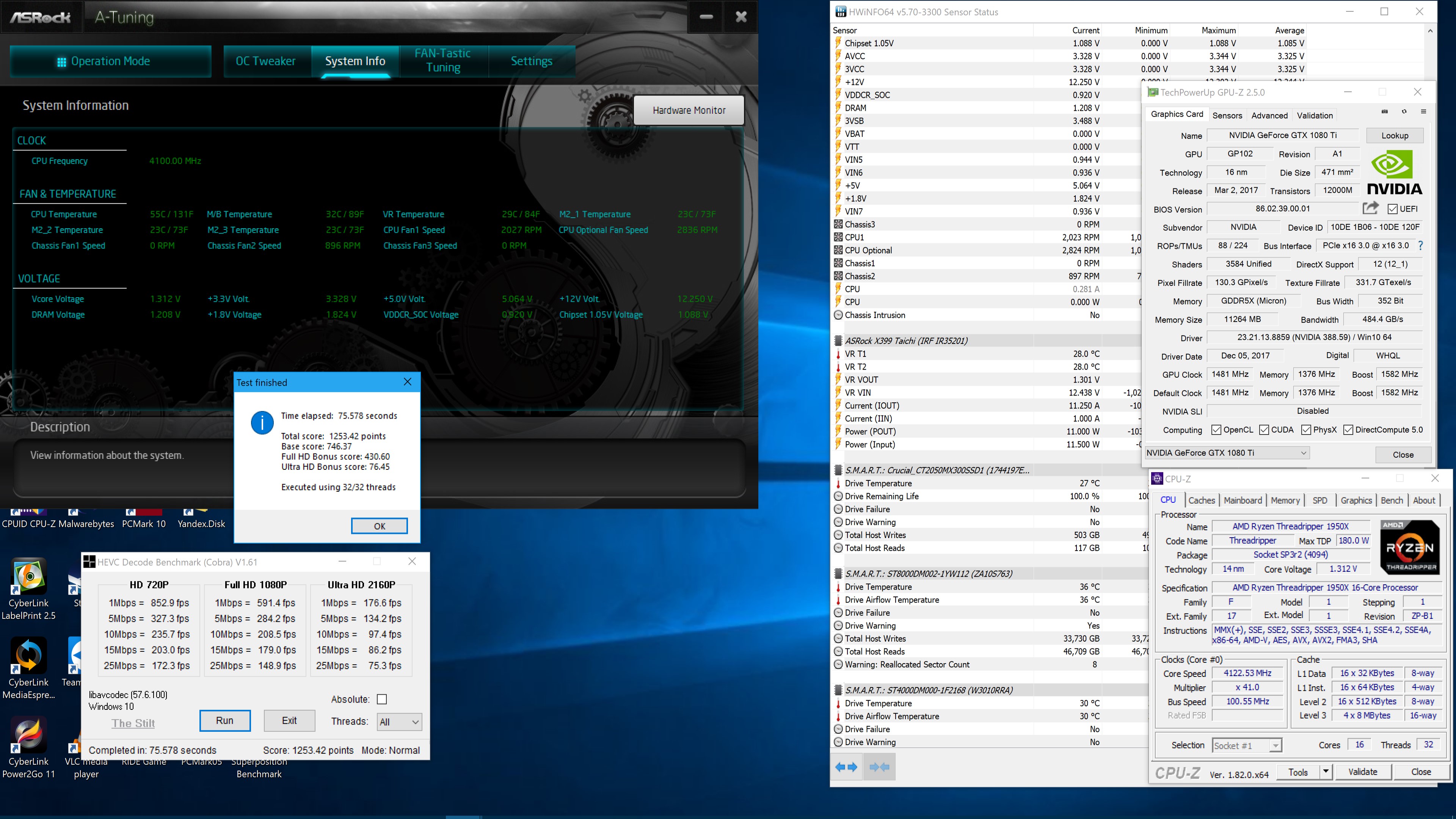The height and width of the screenshot is (819, 1456).
Task: Collapse the Crucial_CT2050MX300SSD1 S.M.A.R.T. group
Action: tap(839, 470)
